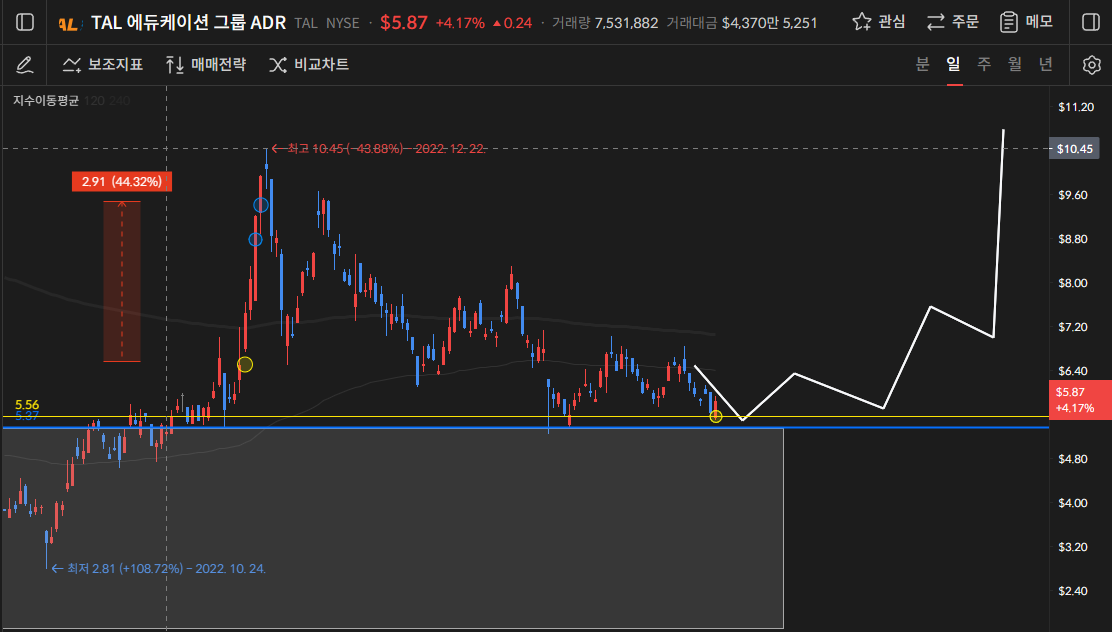Switch to 주 weekly timeframe
Viewport: 1112px width, 632px height.
pyautogui.click(x=984, y=65)
